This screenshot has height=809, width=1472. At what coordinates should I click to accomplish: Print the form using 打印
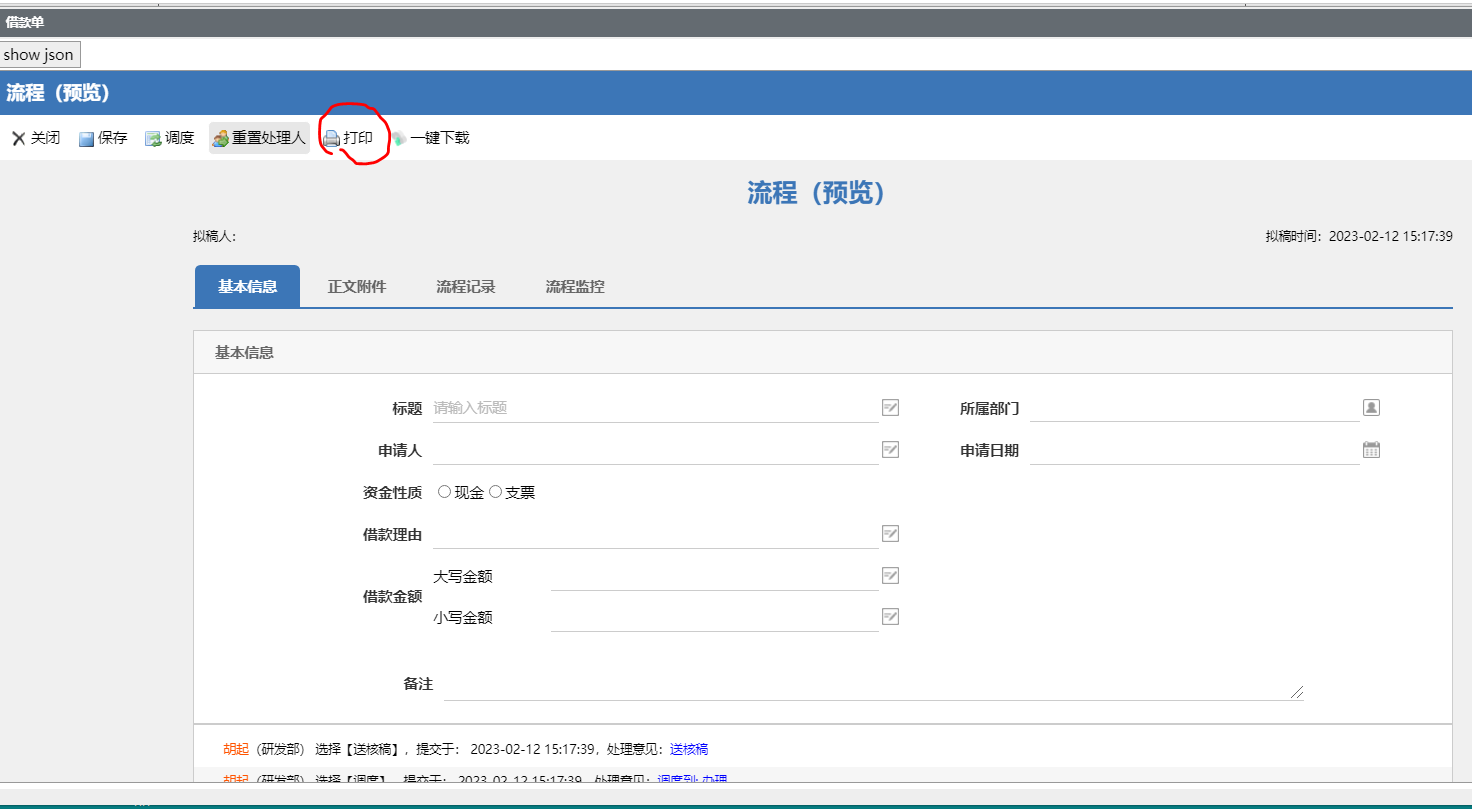[348, 138]
